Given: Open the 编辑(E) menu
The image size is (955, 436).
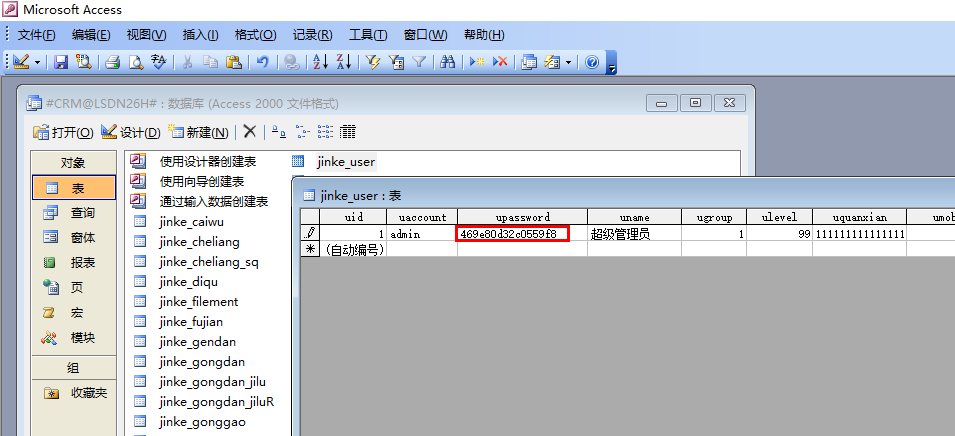Looking at the screenshot, I should coord(91,35).
